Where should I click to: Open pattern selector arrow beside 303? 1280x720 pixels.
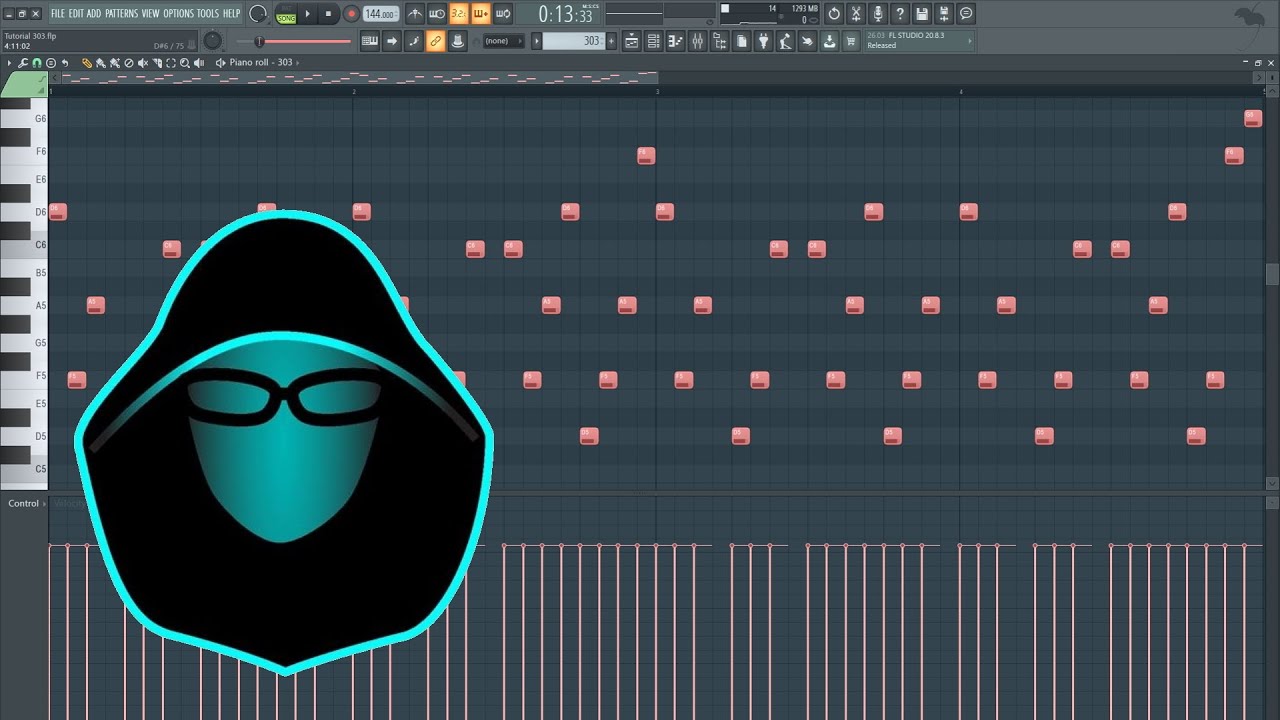click(536, 41)
